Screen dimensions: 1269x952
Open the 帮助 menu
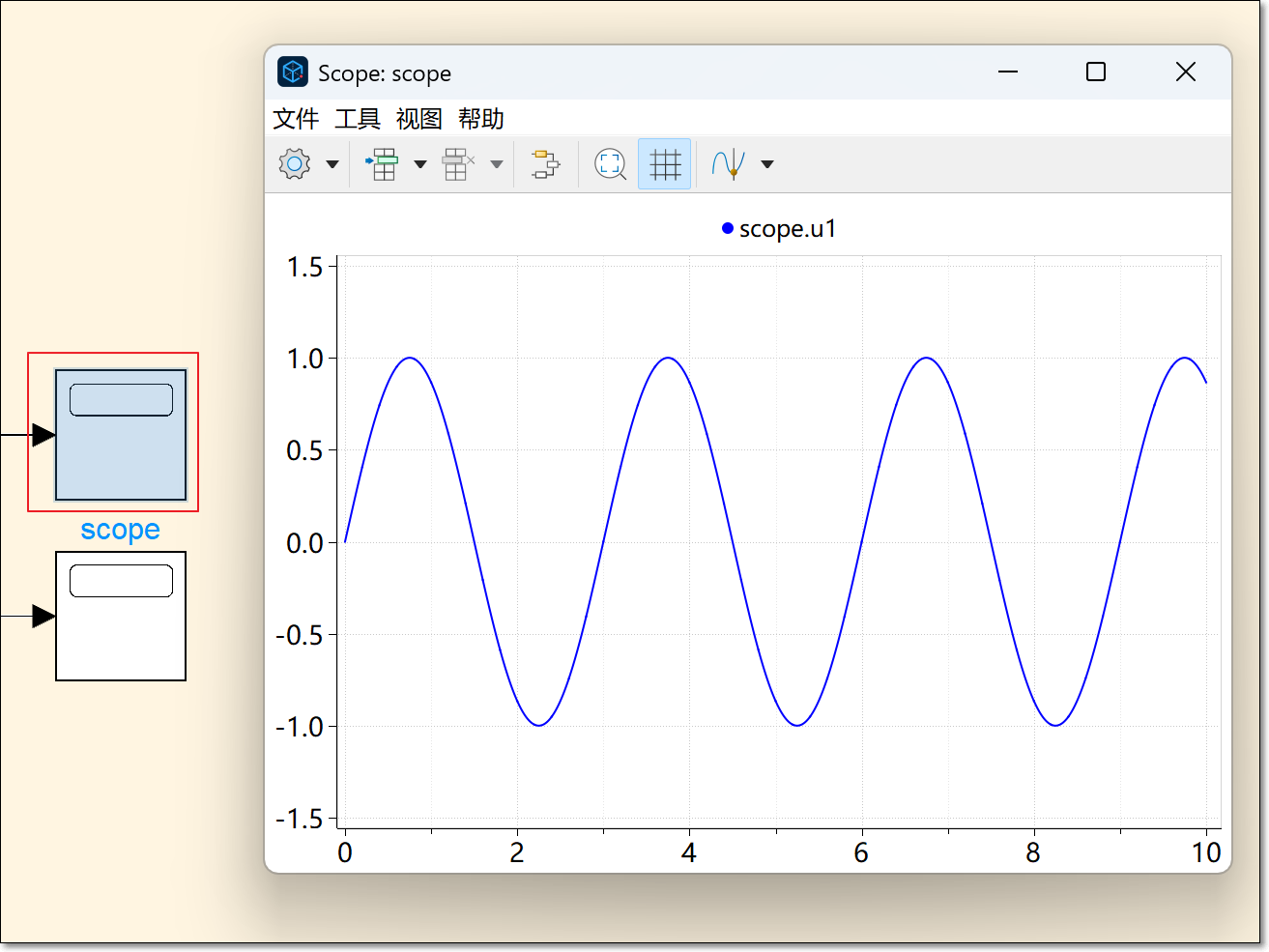coord(481,119)
